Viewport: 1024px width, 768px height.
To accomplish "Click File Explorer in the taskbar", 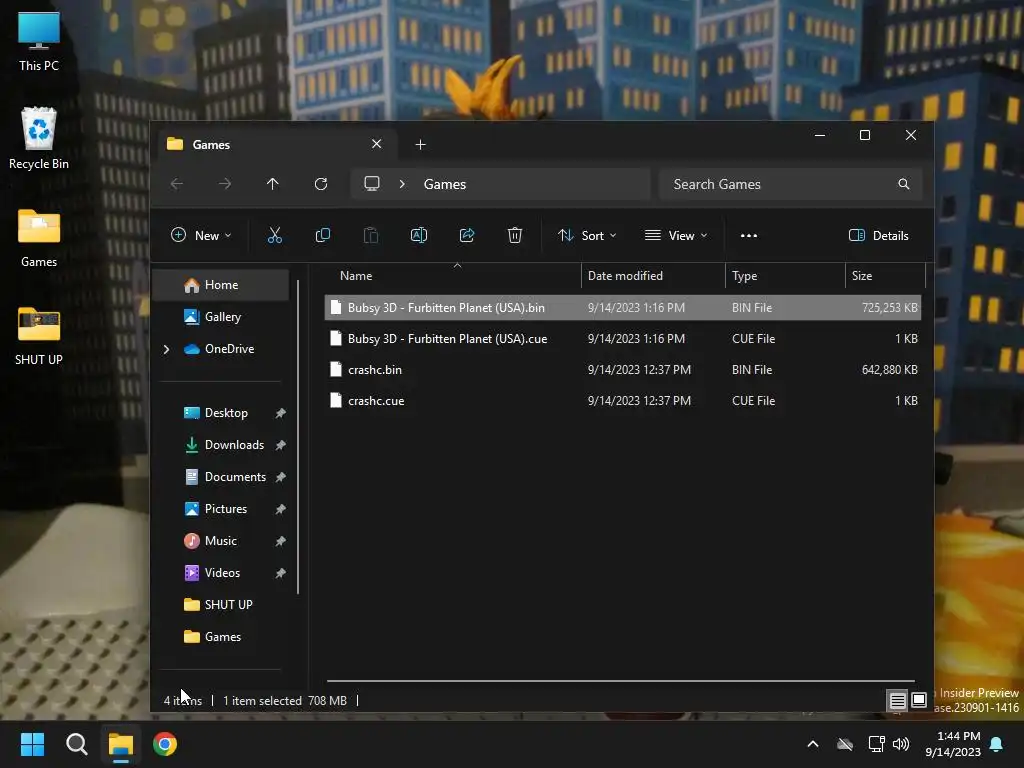I will point(121,744).
